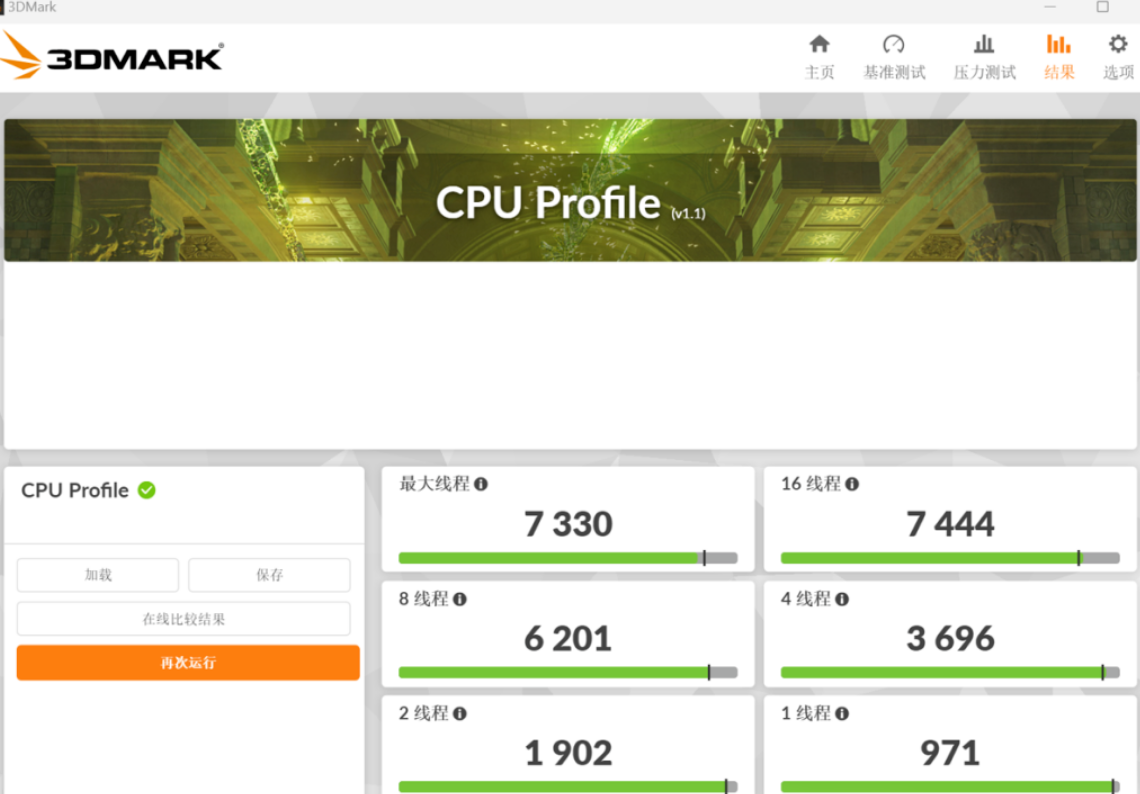Open the Results (结果) chart icon

1058,44
